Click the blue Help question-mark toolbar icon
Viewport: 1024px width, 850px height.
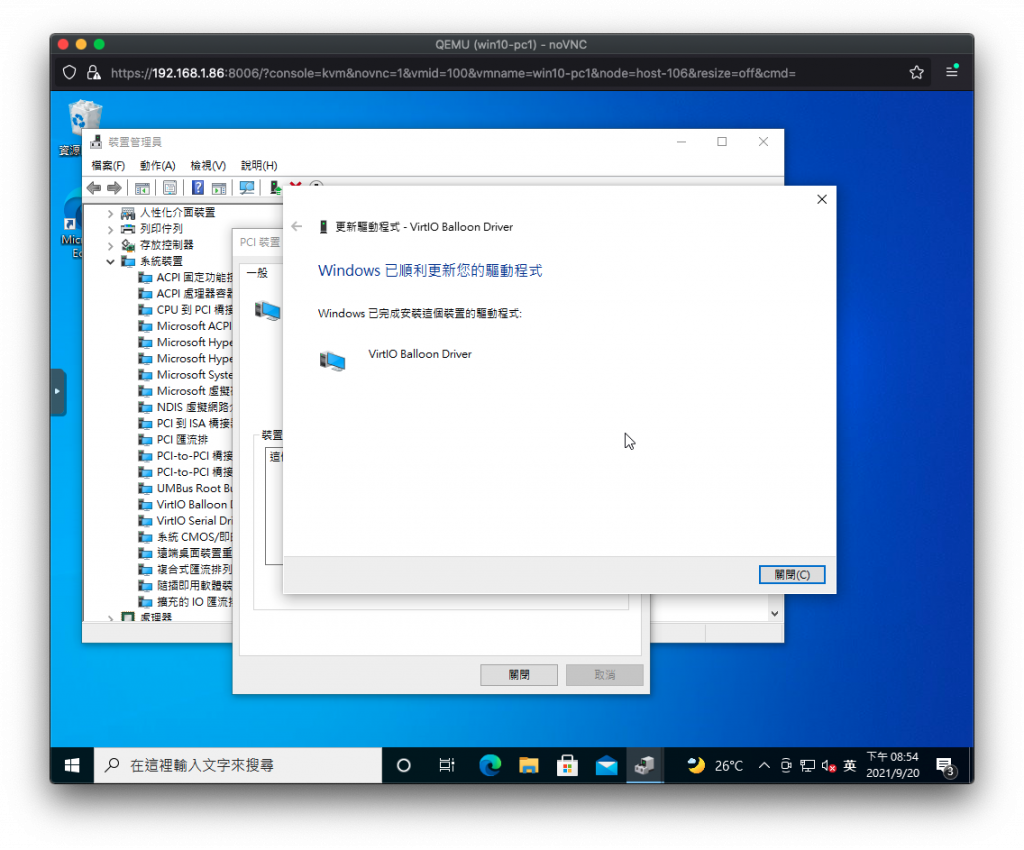[x=198, y=188]
